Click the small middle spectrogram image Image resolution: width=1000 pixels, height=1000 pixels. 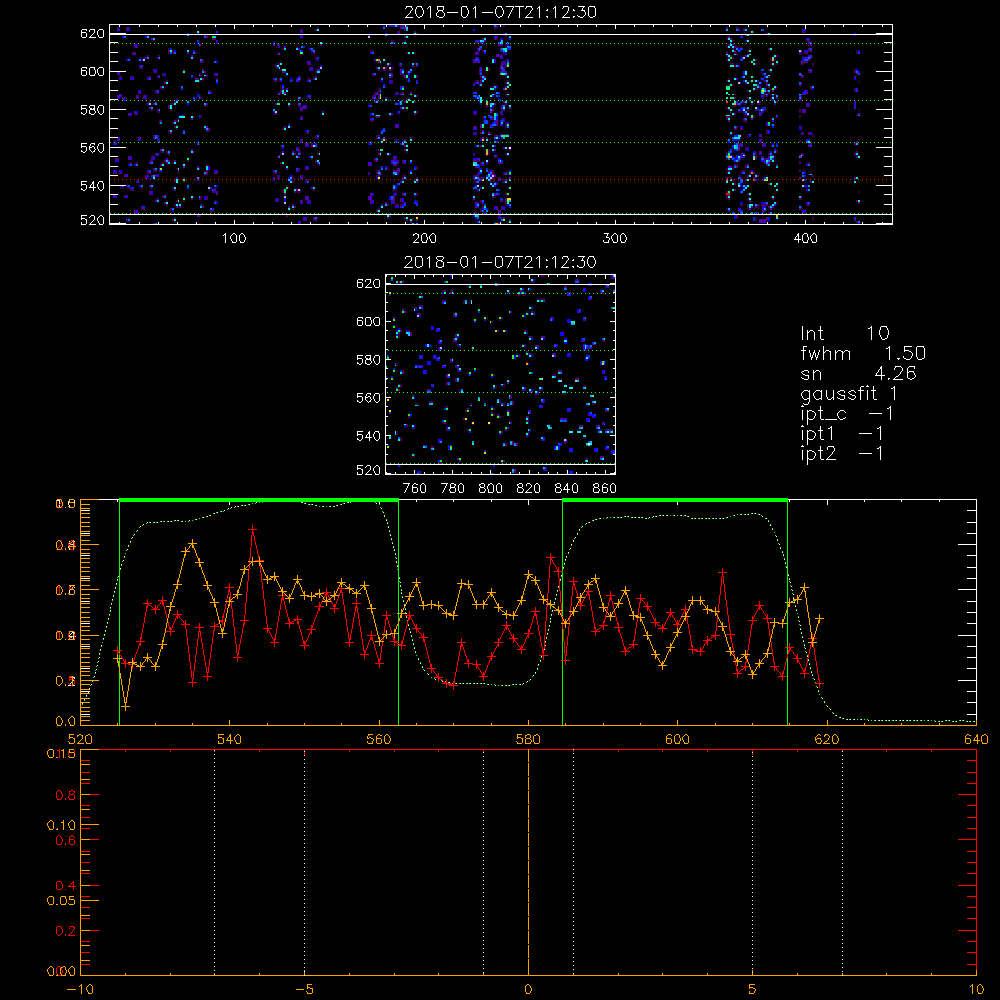point(501,374)
